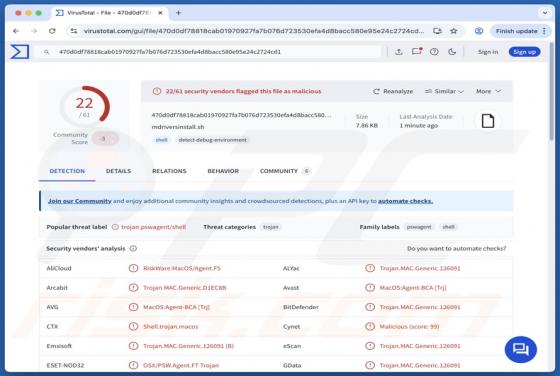
Task: Click the warning icon in ESET-NOD32 row
Action: pos(133,365)
